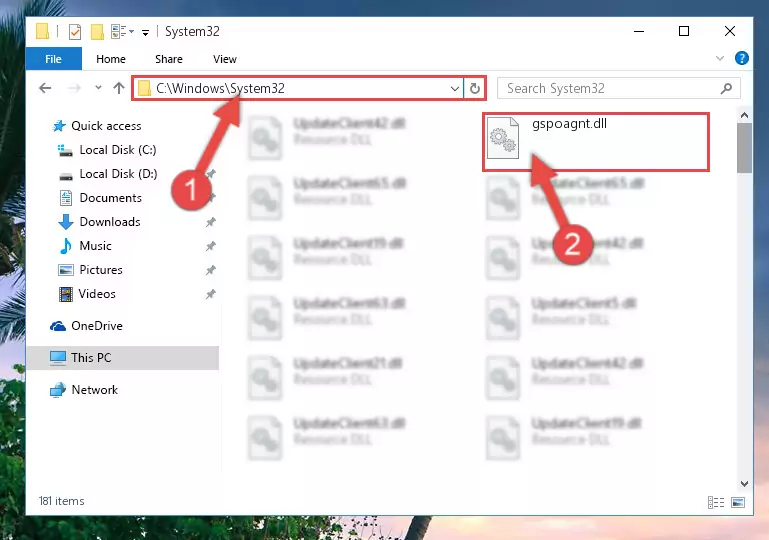
Task: Open the Customize Quick Access Toolbar dropdown
Action: point(145,33)
